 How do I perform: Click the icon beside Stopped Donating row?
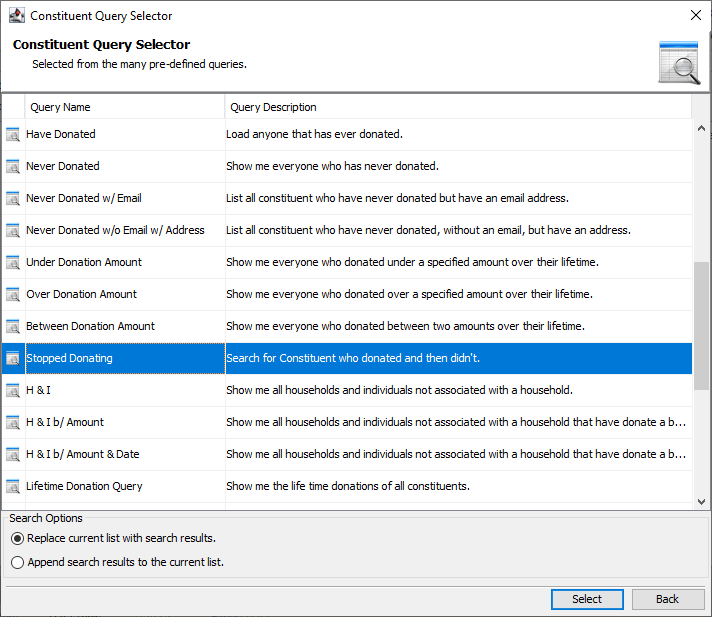(13, 359)
